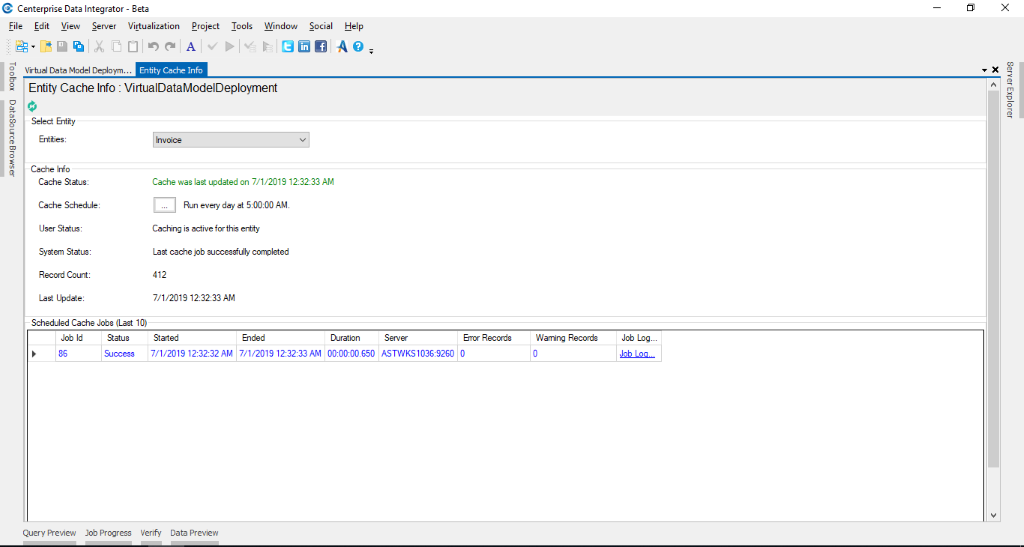Open the Job Log link for job 86
This screenshot has width=1024, height=547.
click(x=637, y=354)
